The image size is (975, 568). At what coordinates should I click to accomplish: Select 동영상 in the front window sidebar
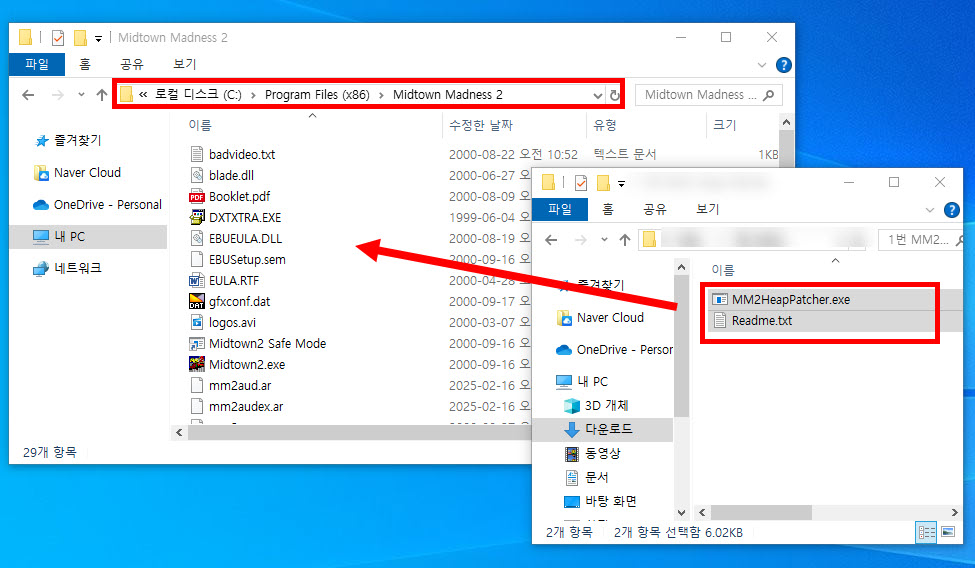click(593, 454)
